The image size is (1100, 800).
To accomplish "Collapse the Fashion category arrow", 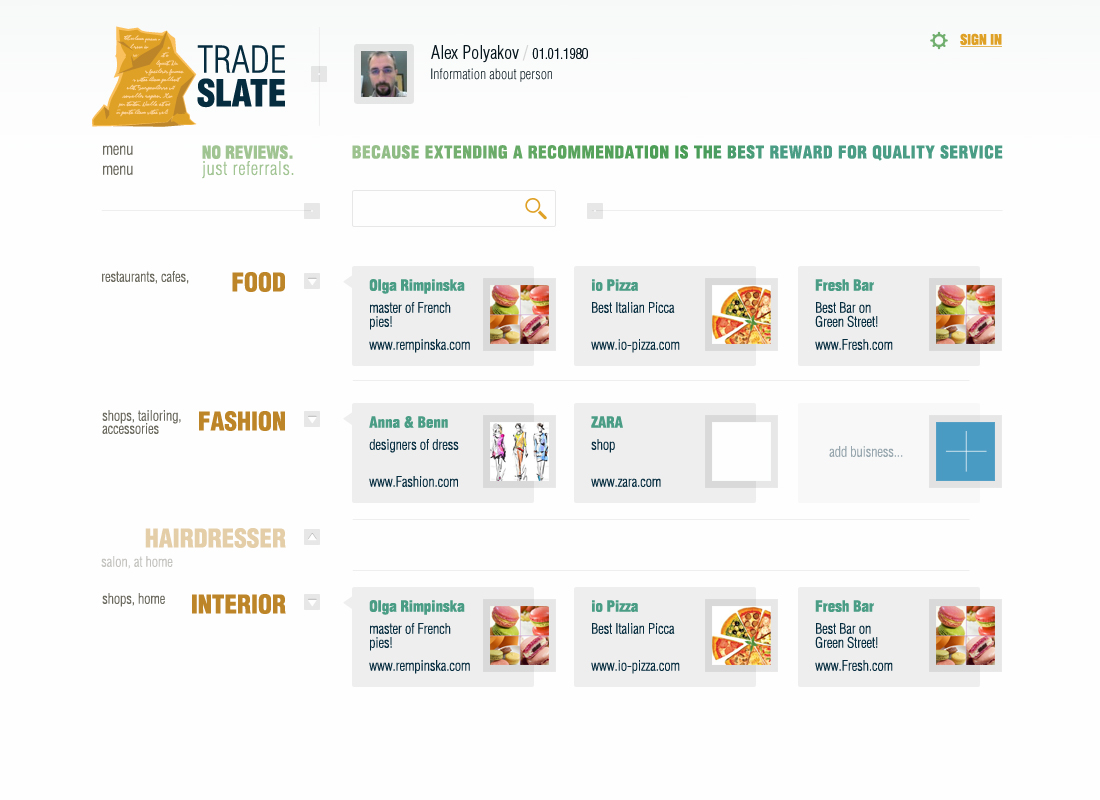I will click(312, 420).
